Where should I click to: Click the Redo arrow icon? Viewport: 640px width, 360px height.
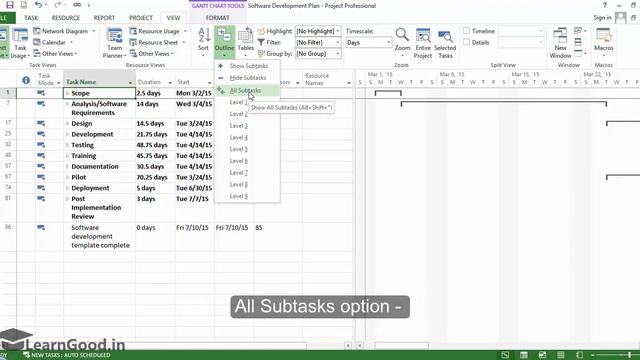click(x=58, y=5)
